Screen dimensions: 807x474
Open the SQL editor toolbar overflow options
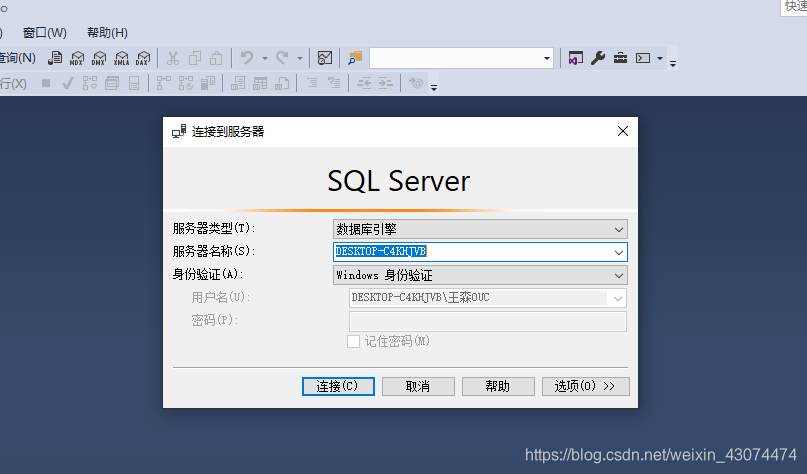(434, 87)
